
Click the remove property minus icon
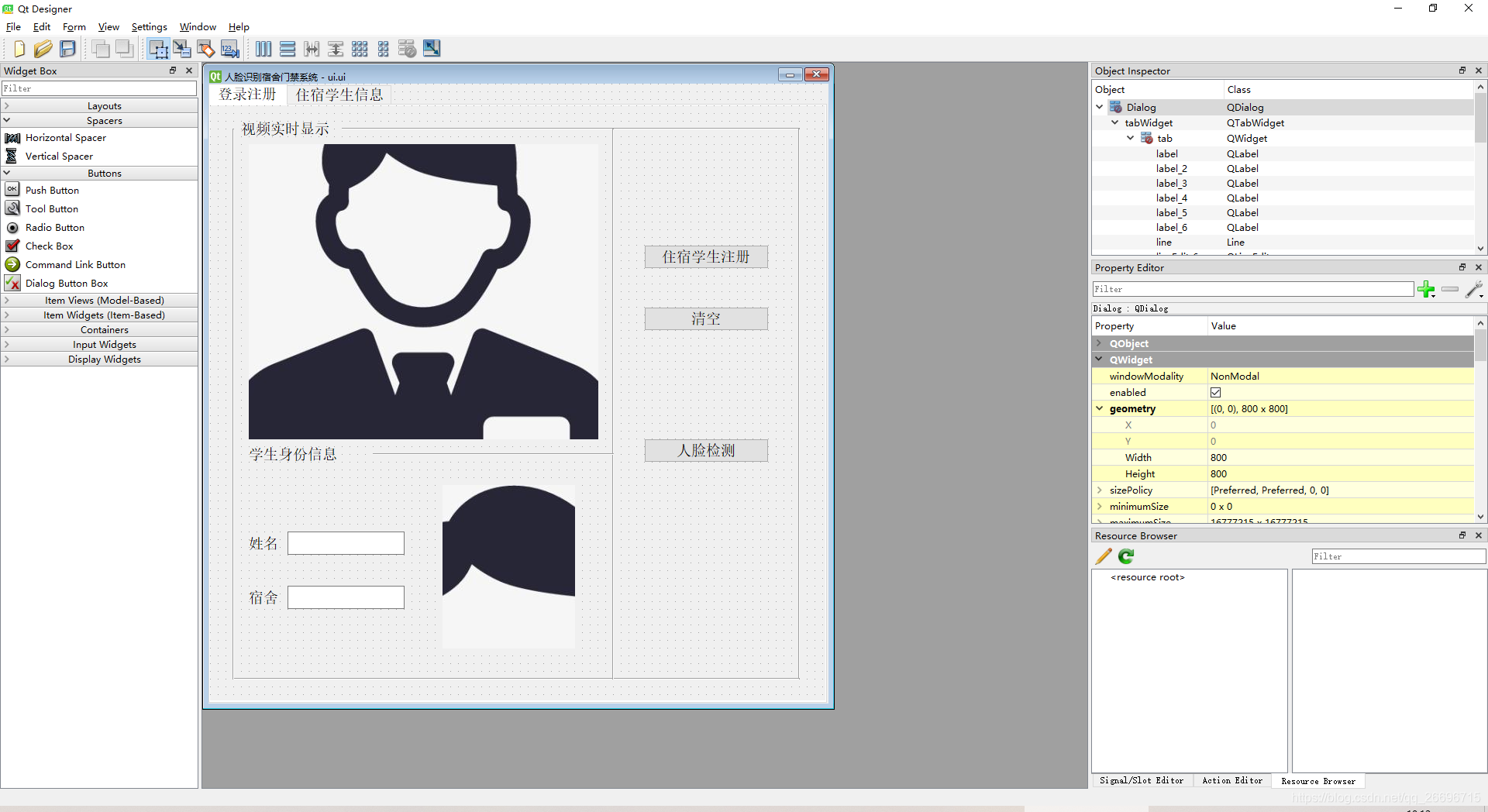1450,290
